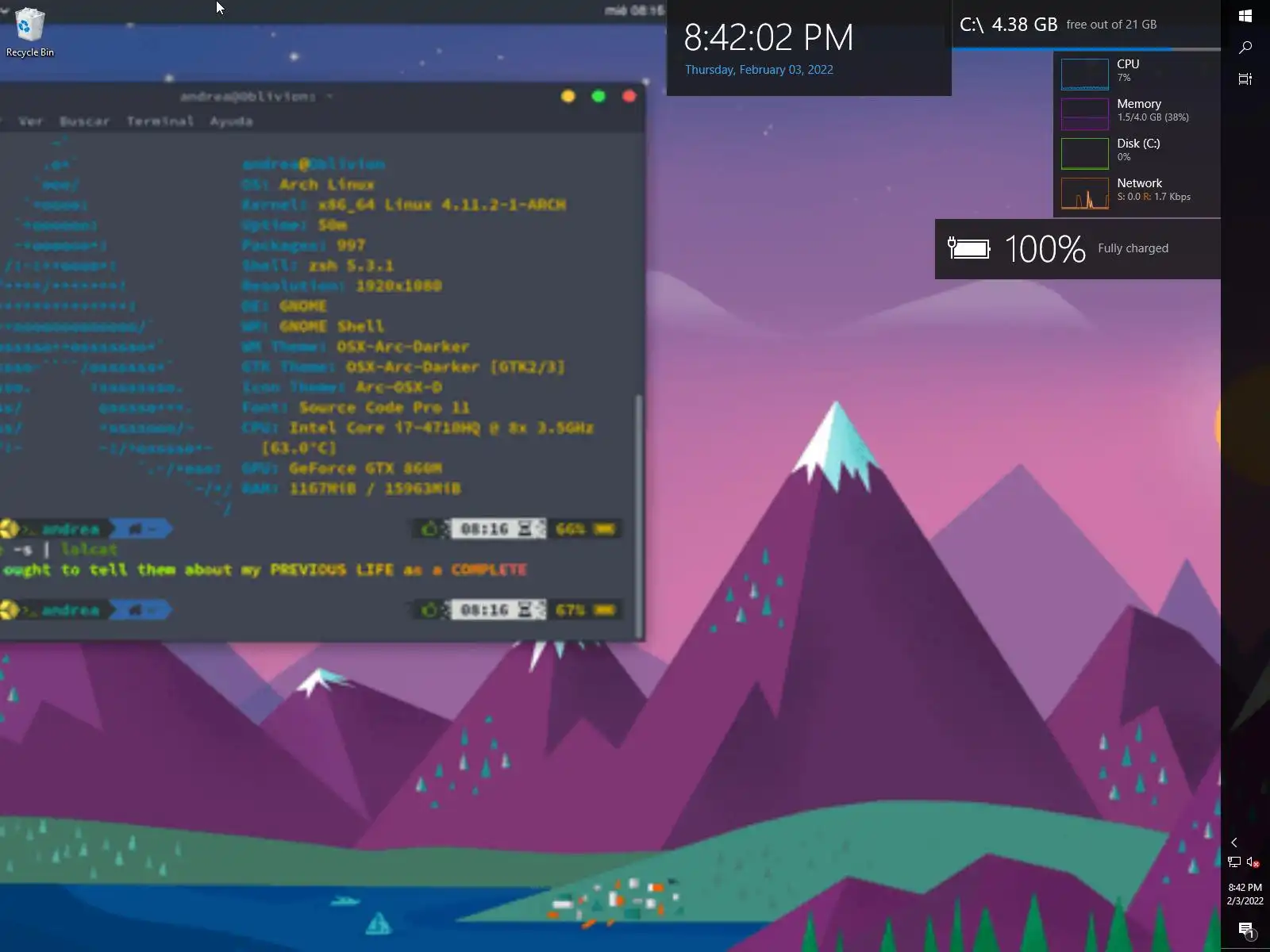Open taskbar search magnifier
This screenshot has width=1270, height=952.
point(1245,48)
